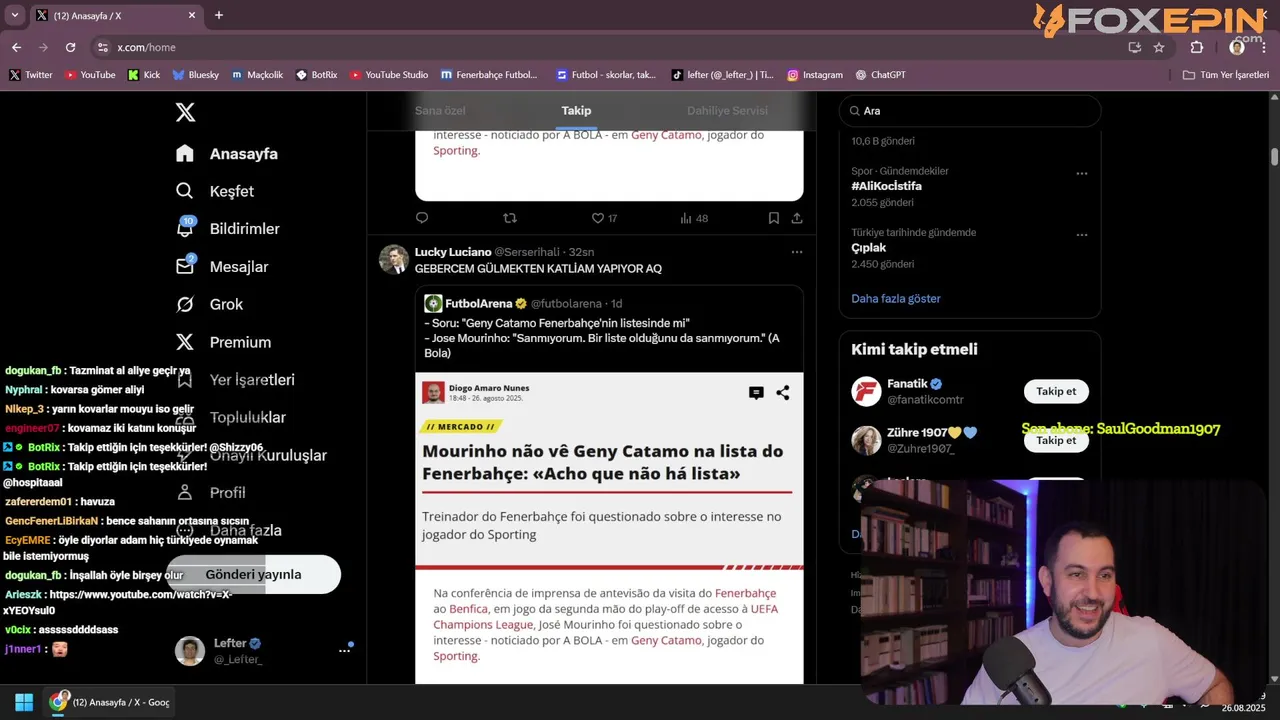This screenshot has height=720, width=1280.
Task: Click comment icon in article image
Action: click(x=756, y=393)
